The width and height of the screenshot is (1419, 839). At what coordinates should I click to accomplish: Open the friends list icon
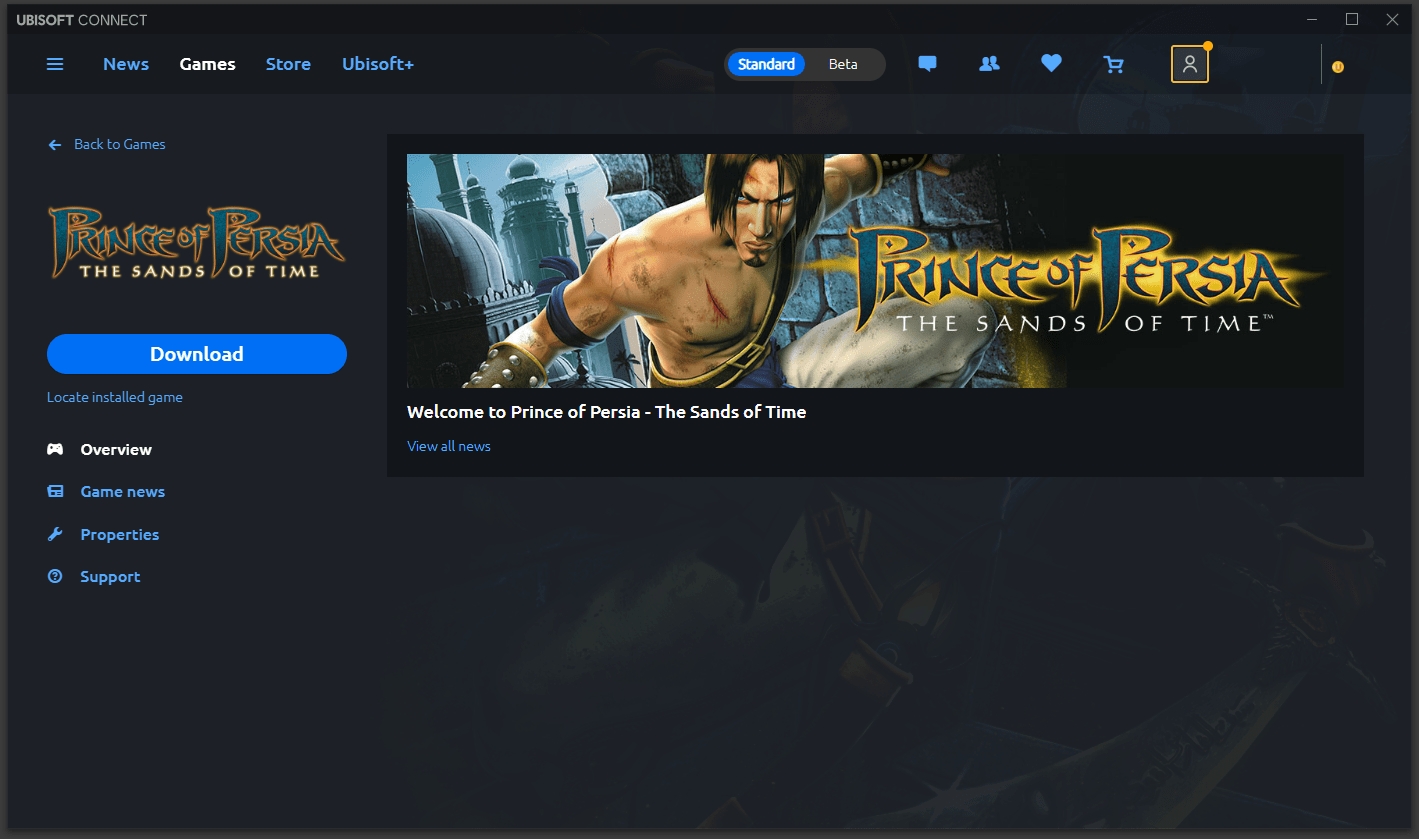989,64
